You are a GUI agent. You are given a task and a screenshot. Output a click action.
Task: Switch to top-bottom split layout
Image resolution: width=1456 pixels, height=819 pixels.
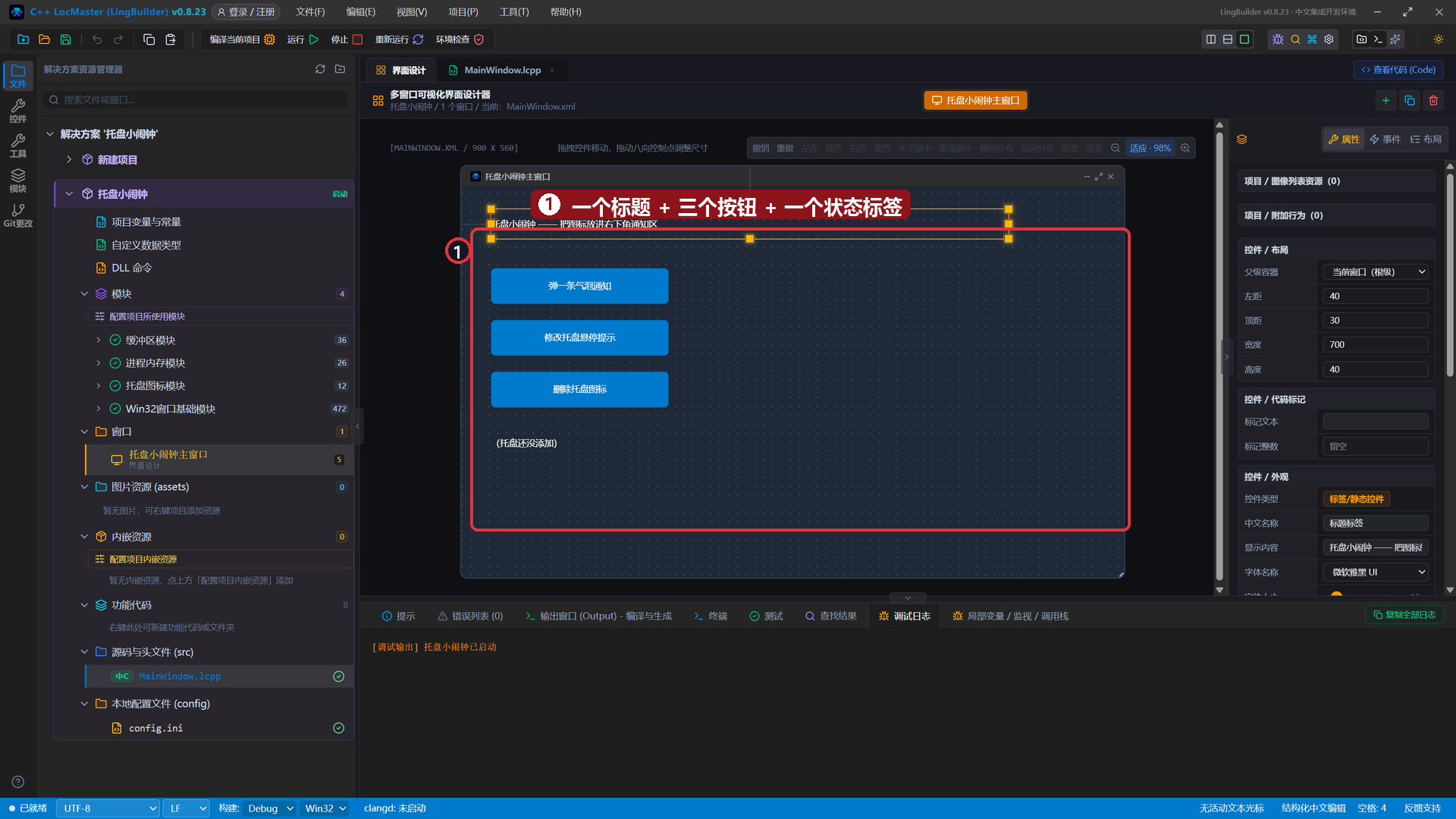tap(1228, 39)
